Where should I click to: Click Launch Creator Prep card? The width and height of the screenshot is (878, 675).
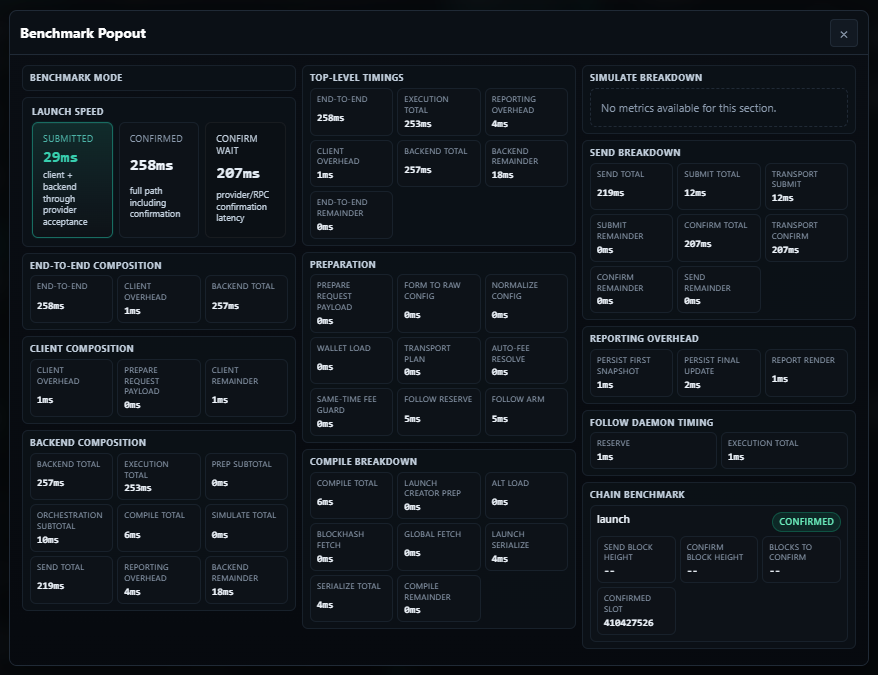click(x=439, y=495)
